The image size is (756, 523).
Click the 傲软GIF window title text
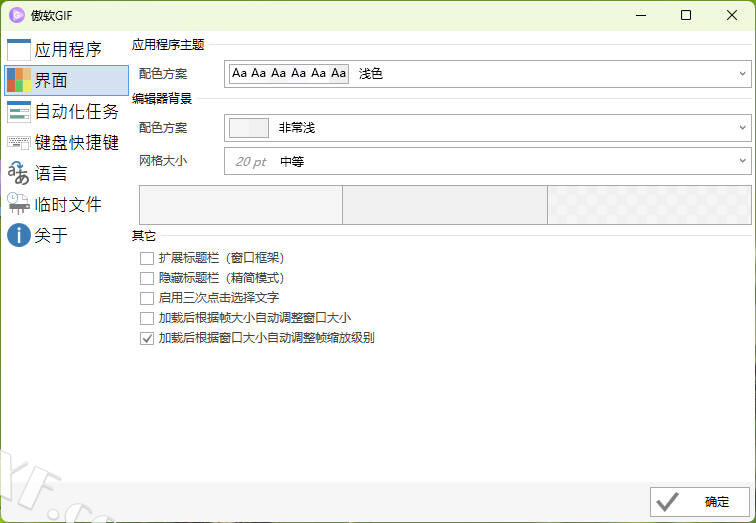(x=52, y=16)
